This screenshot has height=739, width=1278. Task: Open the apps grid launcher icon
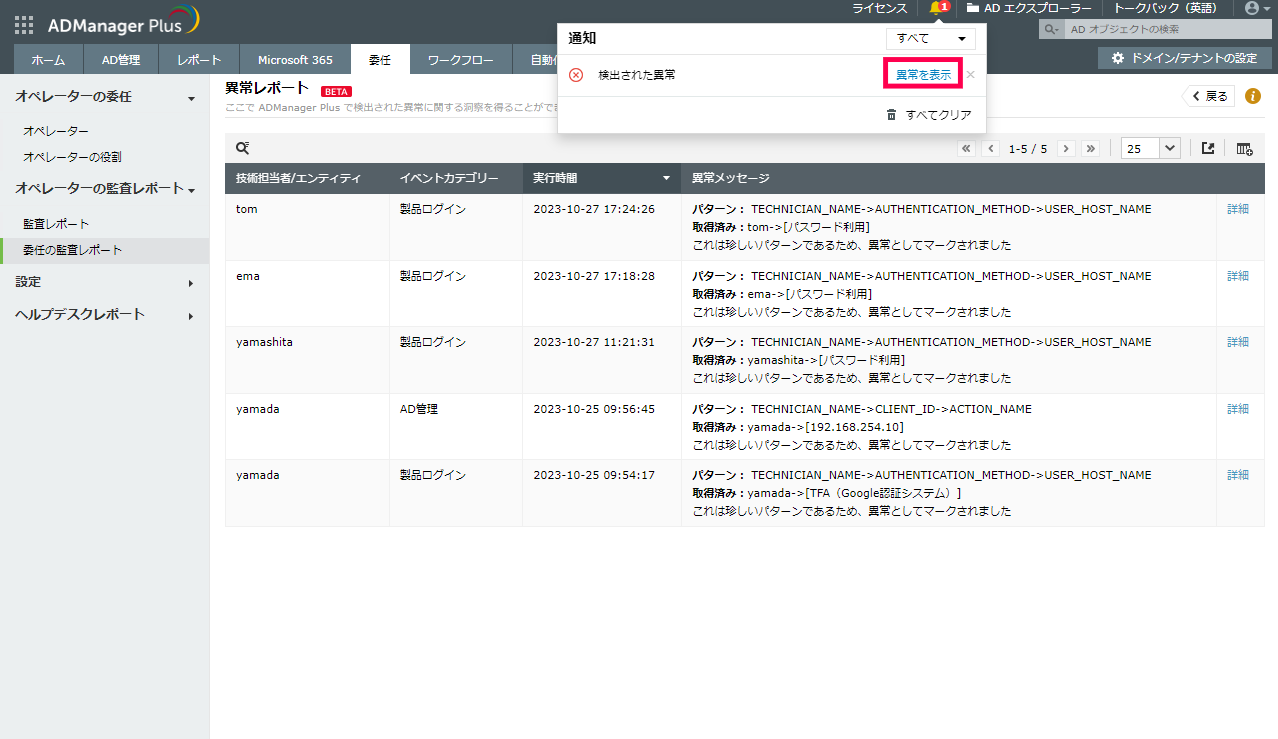[x=24, y=25]
